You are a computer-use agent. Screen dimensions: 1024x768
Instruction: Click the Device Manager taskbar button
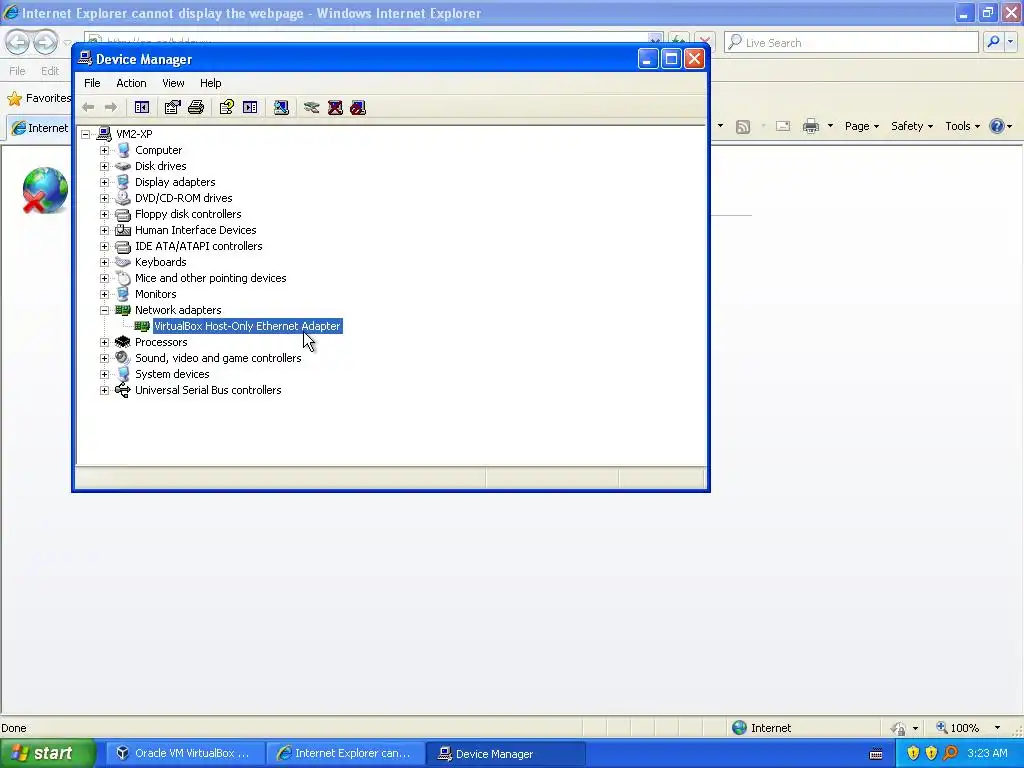(x=506, y=753)
